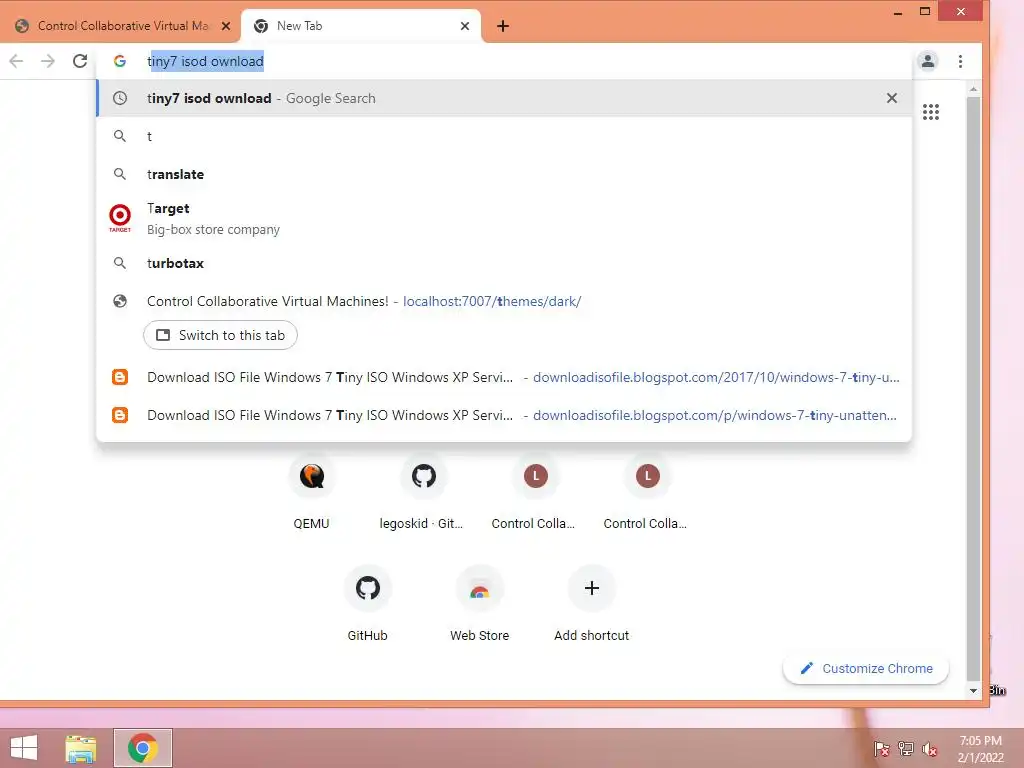Open the Chrome profile avatar icon
Screen dimensions: 1024x768
tap(927, 61)
